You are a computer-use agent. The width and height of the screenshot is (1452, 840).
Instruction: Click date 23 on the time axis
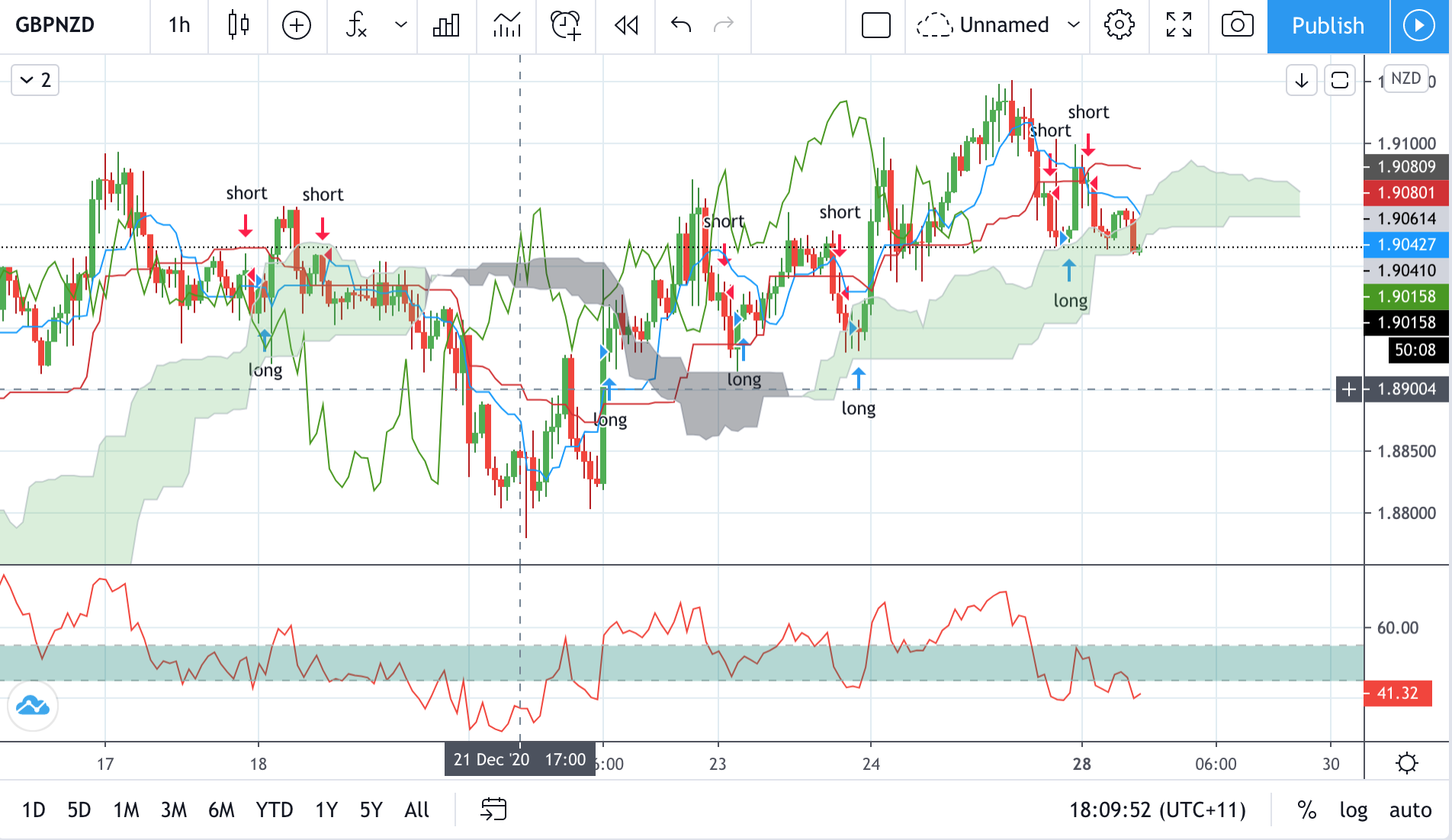(x=718, y=764)
